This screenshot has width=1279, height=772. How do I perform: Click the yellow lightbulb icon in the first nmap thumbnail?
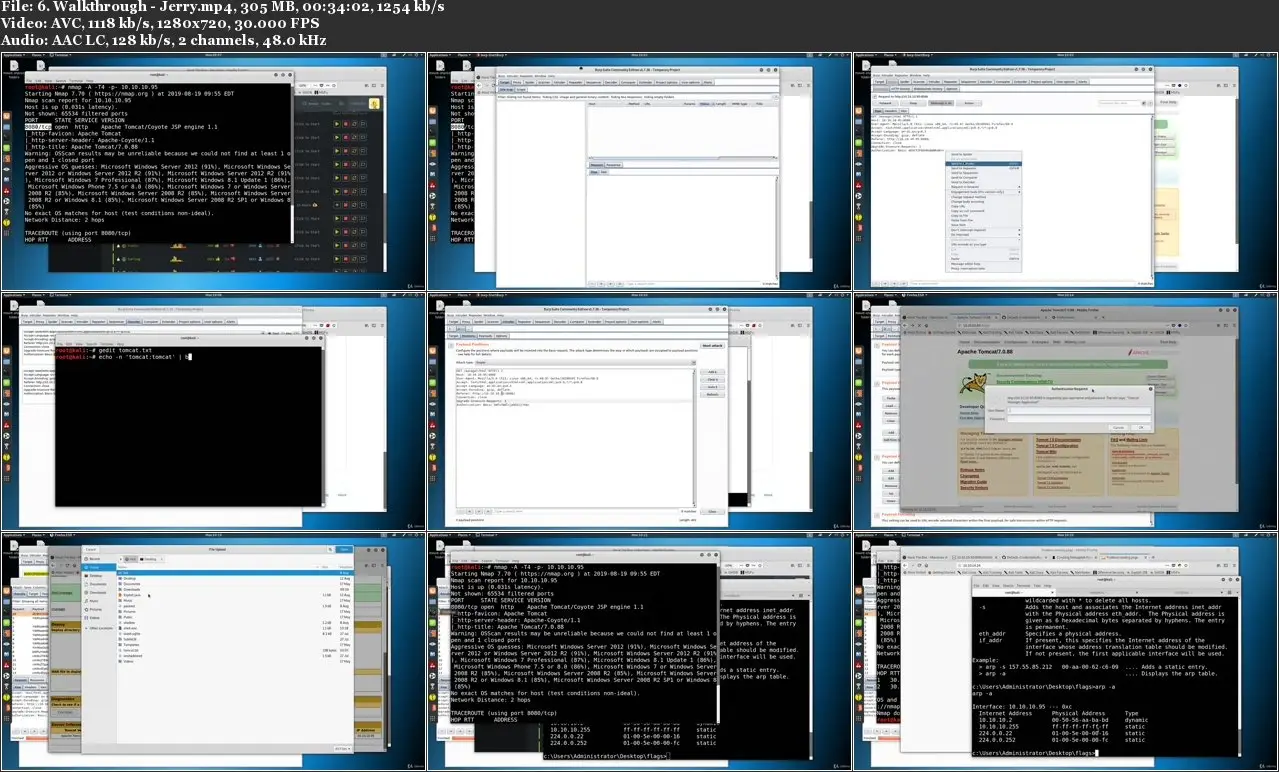[373, 102]
